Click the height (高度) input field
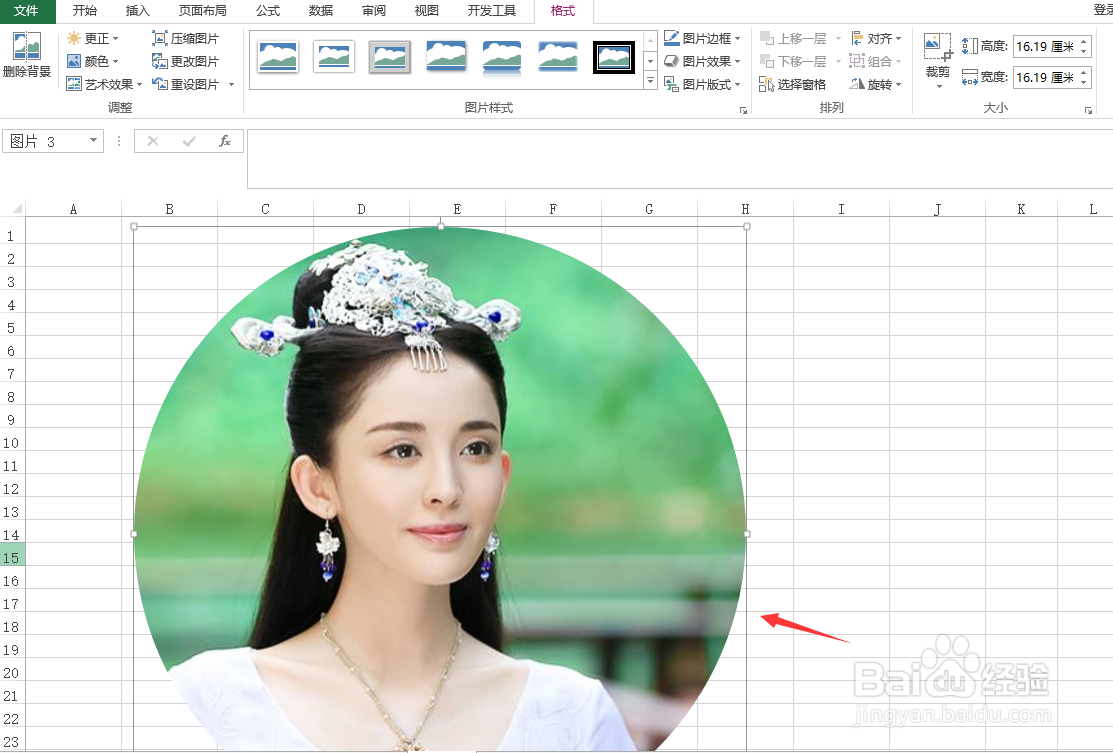 pyautogui.click(x=1045, y=46)
